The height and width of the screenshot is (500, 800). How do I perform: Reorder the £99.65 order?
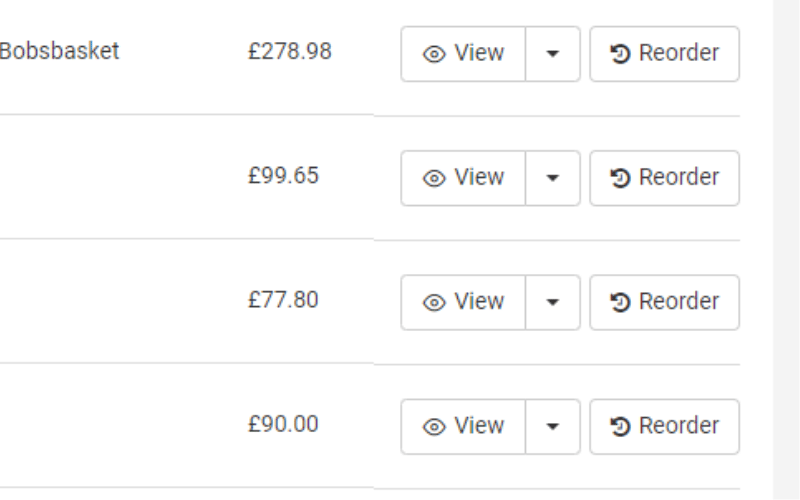[664, 178]
